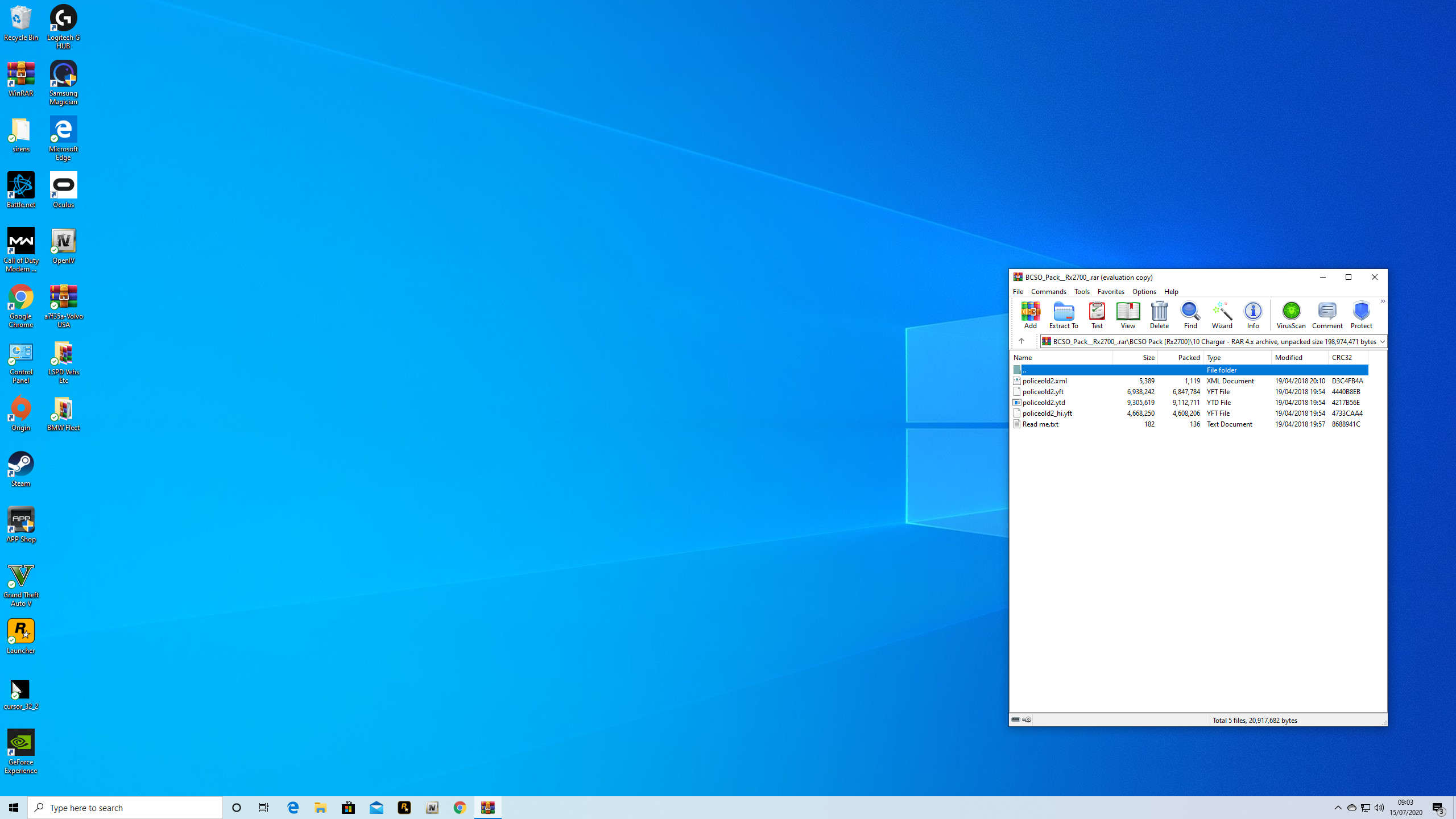
Task: Click the Extract To toolbar icon
Action: 1063,315
